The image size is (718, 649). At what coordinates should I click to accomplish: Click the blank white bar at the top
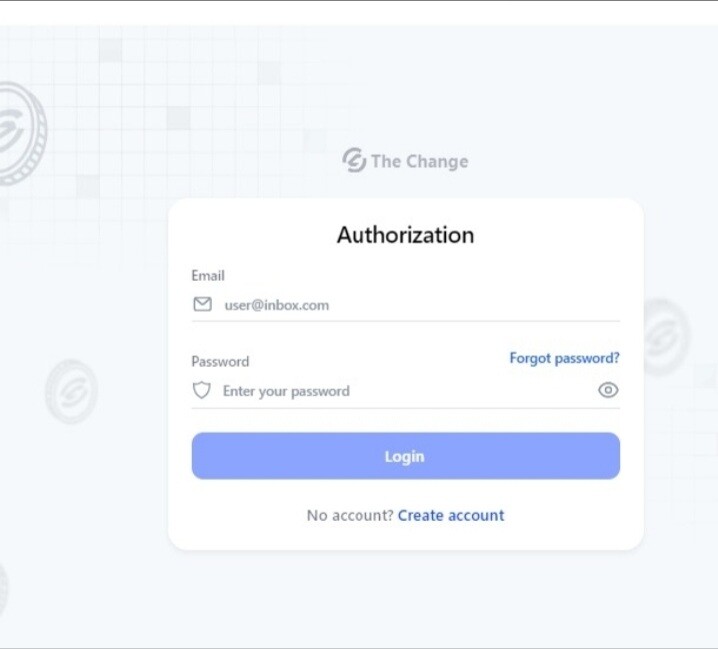[359, 13]
